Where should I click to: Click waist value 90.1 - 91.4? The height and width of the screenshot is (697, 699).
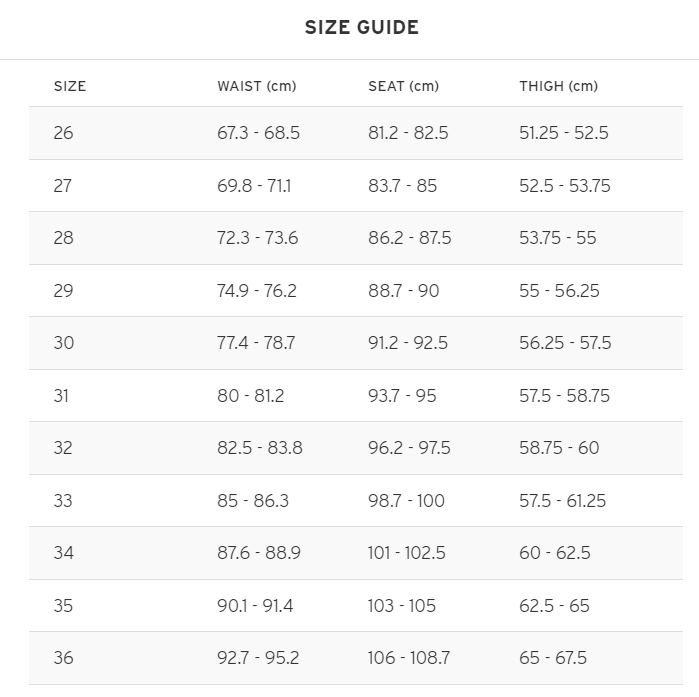[x=255, y=606]
